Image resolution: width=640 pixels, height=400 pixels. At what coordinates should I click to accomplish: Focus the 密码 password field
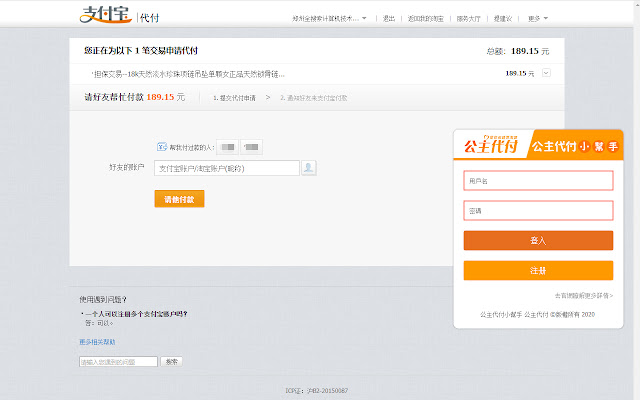click(538, 211)
